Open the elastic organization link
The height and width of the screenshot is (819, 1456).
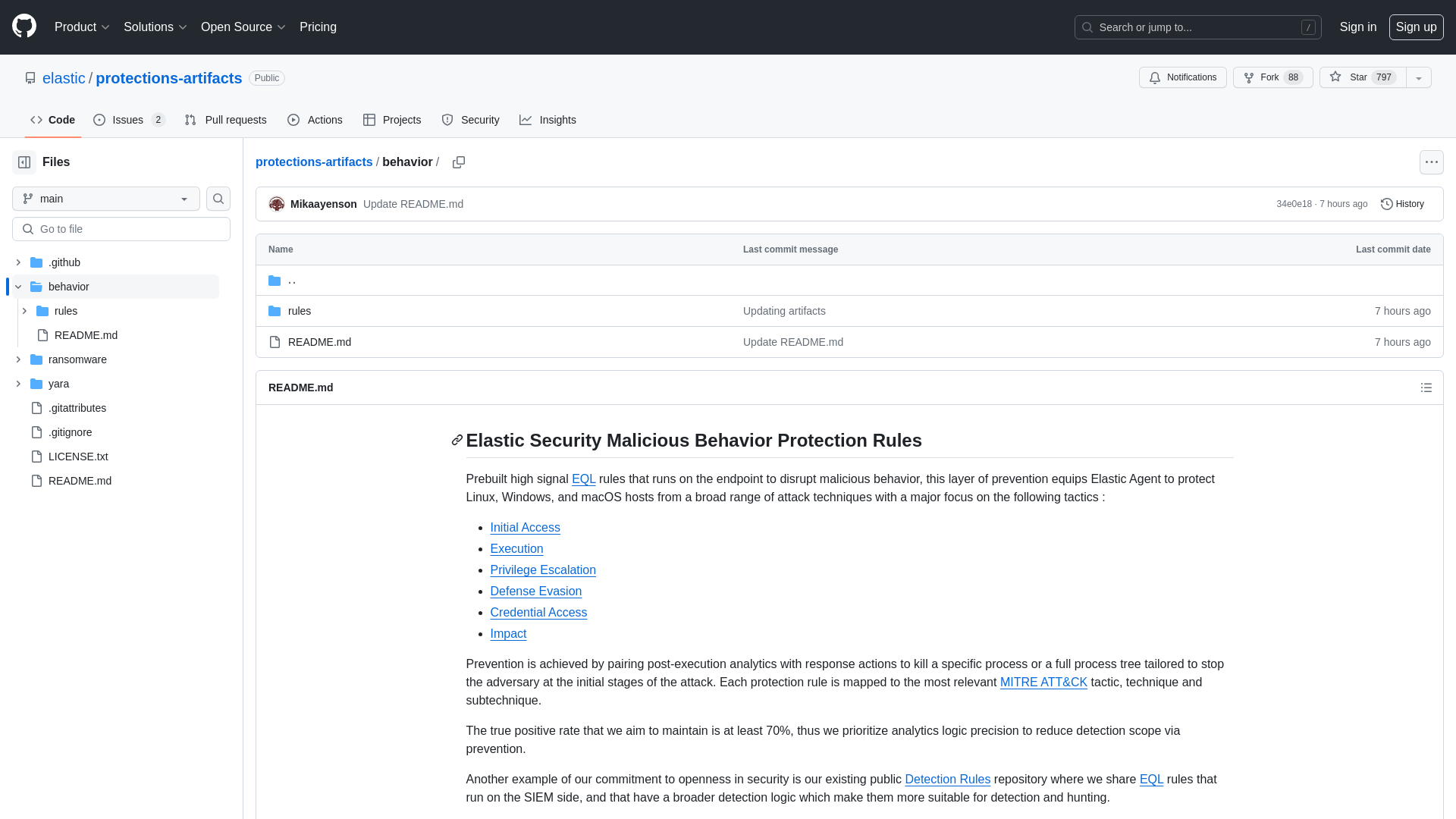64,78
